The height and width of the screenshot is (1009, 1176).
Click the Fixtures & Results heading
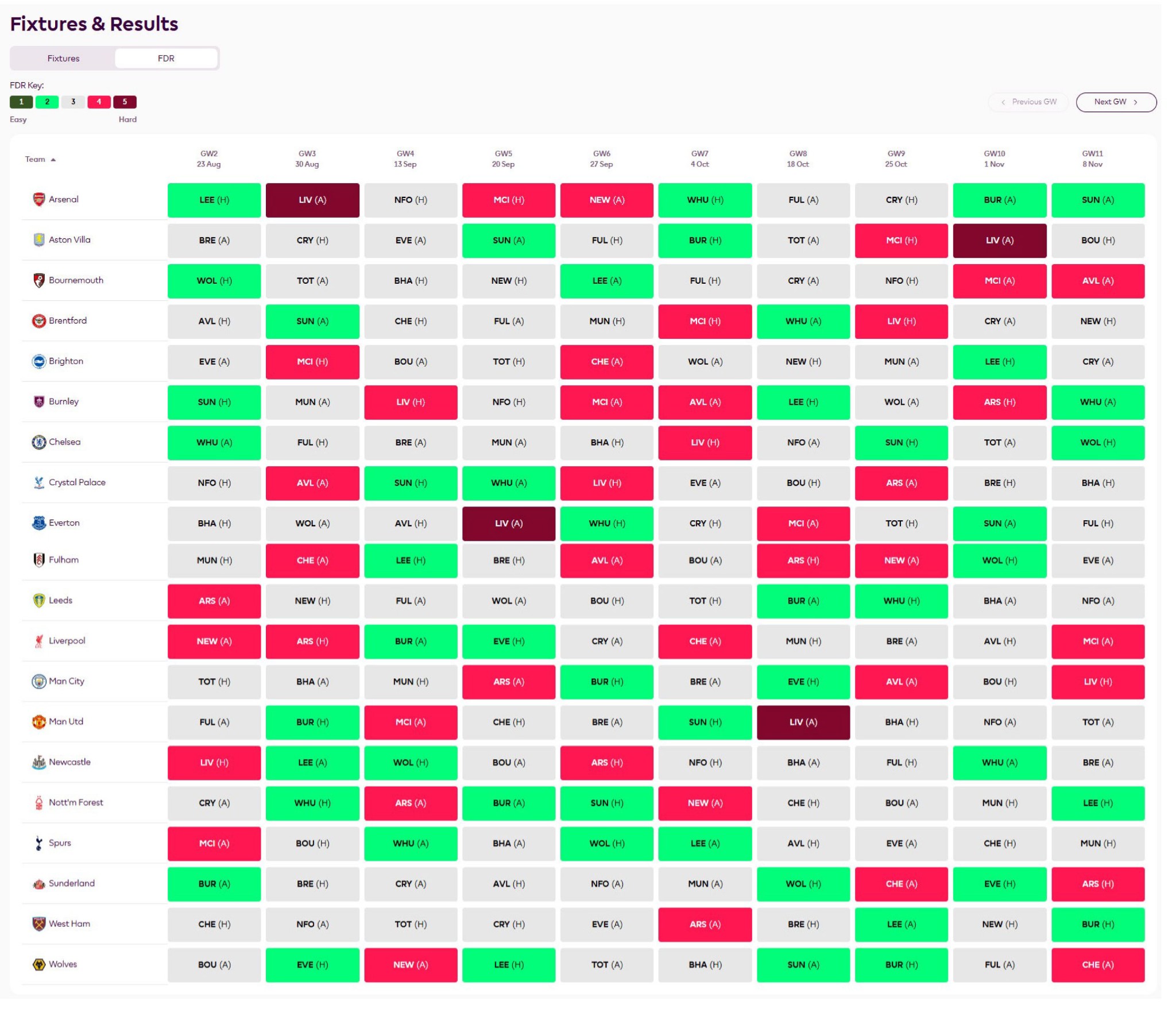(x=94, y=24)
